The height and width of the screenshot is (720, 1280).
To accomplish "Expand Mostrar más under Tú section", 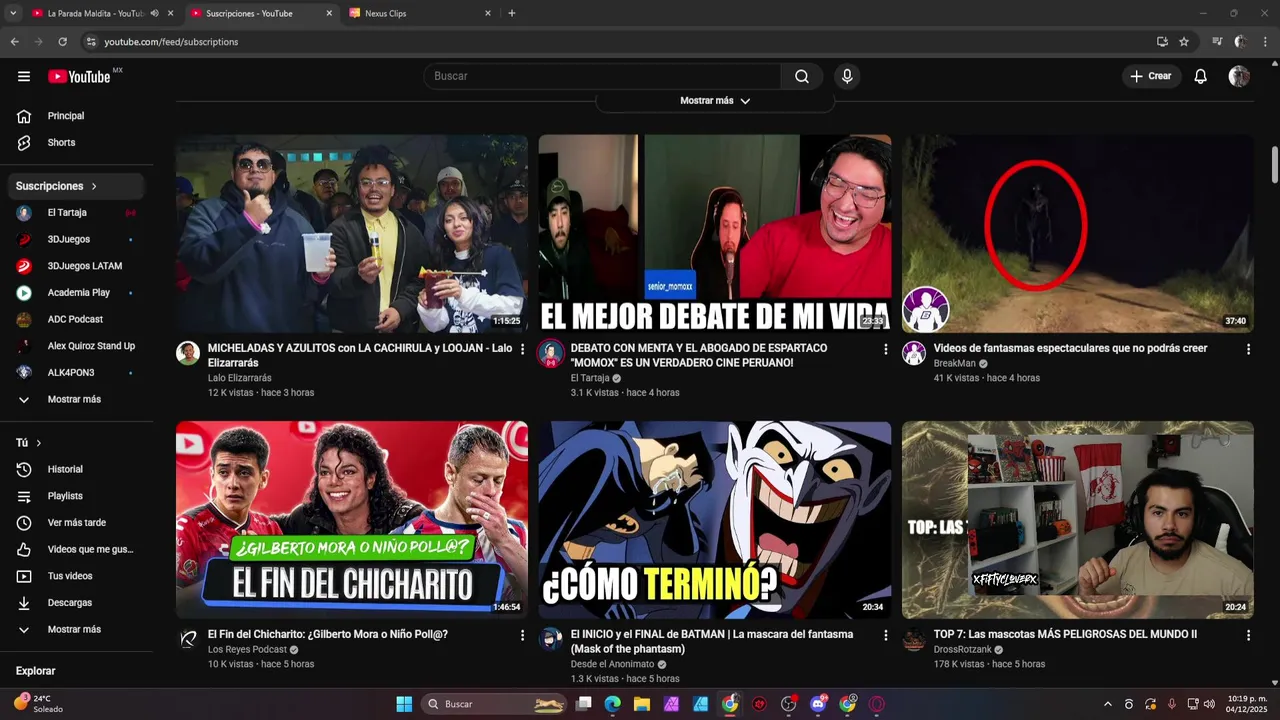I will pos(77,629).
